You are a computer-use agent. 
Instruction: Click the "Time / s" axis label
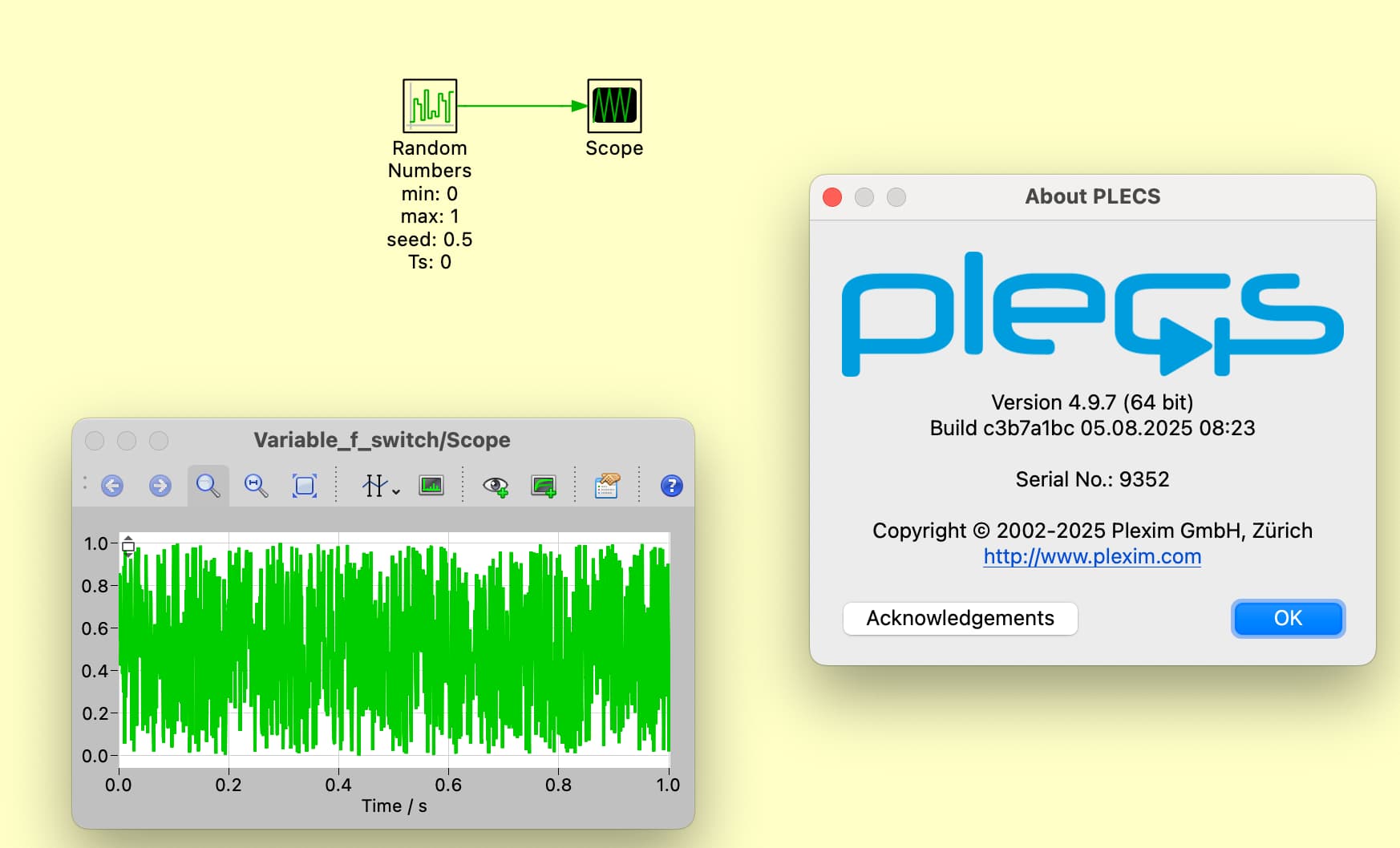click(394, 806)
